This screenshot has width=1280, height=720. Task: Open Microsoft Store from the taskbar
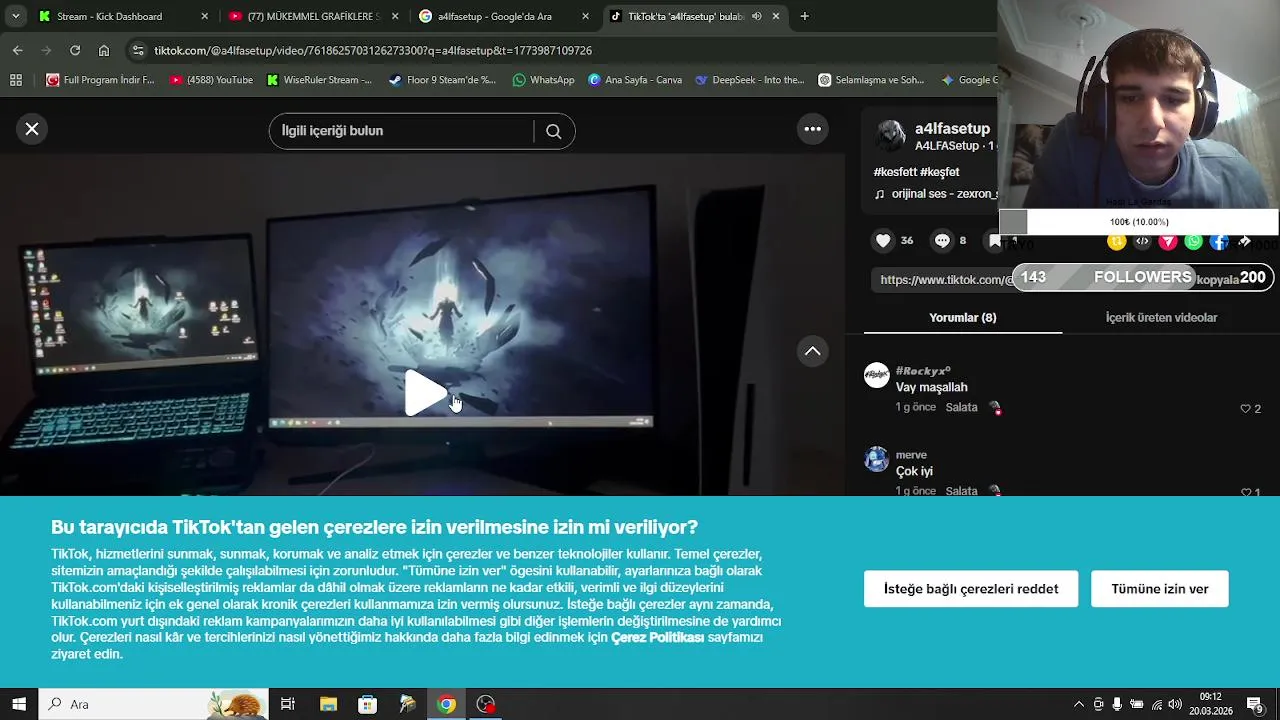[367, 704]
